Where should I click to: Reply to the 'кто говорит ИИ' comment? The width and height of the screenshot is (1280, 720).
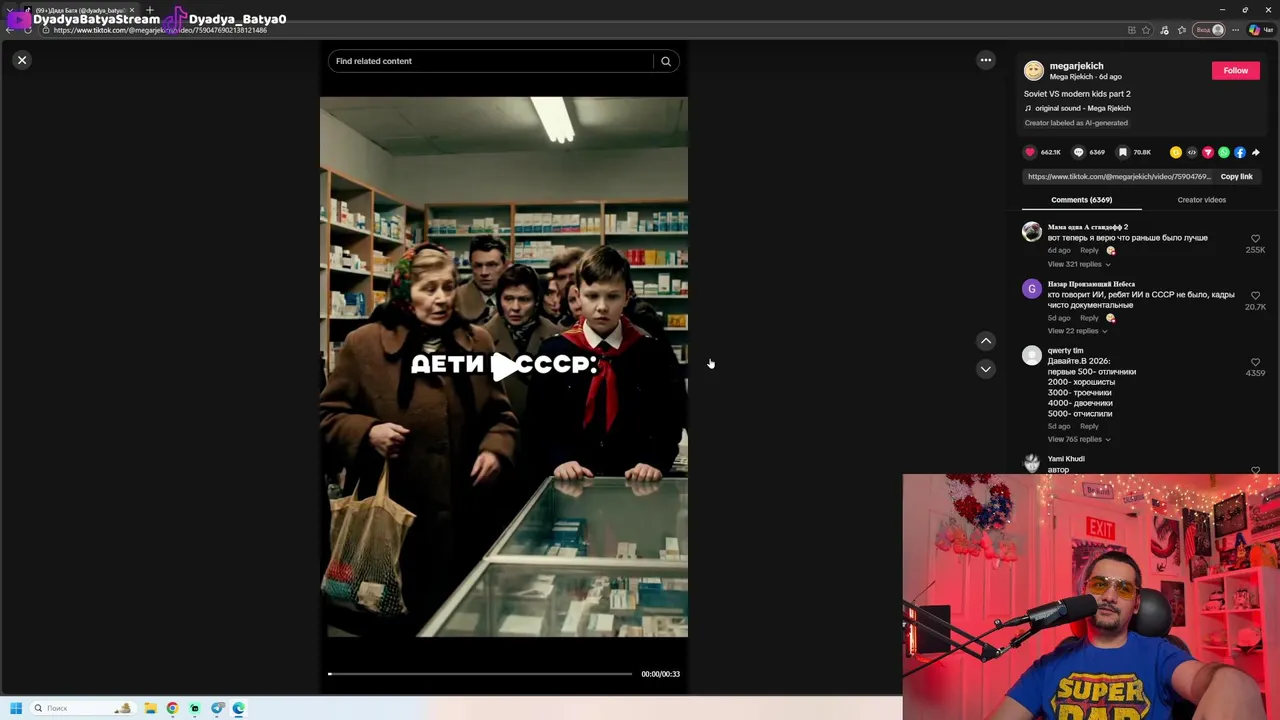click(1089, 318)
